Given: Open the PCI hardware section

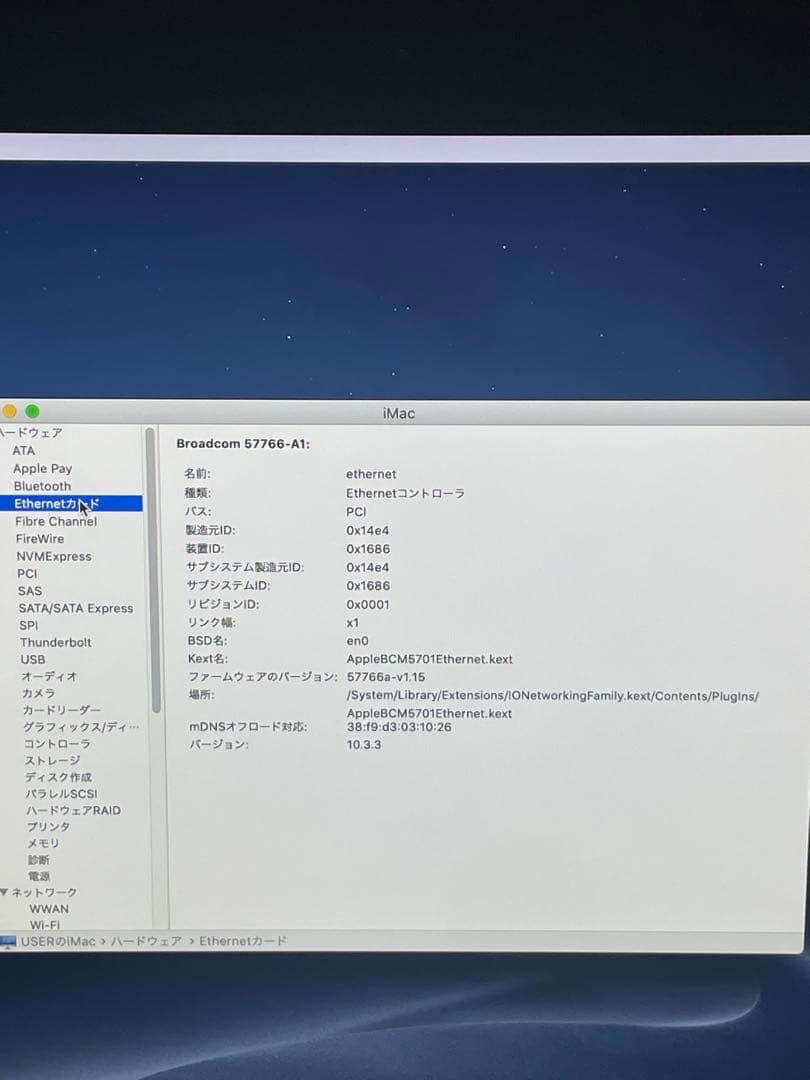Looking at the screenshot, I should [x=27, y=573].
